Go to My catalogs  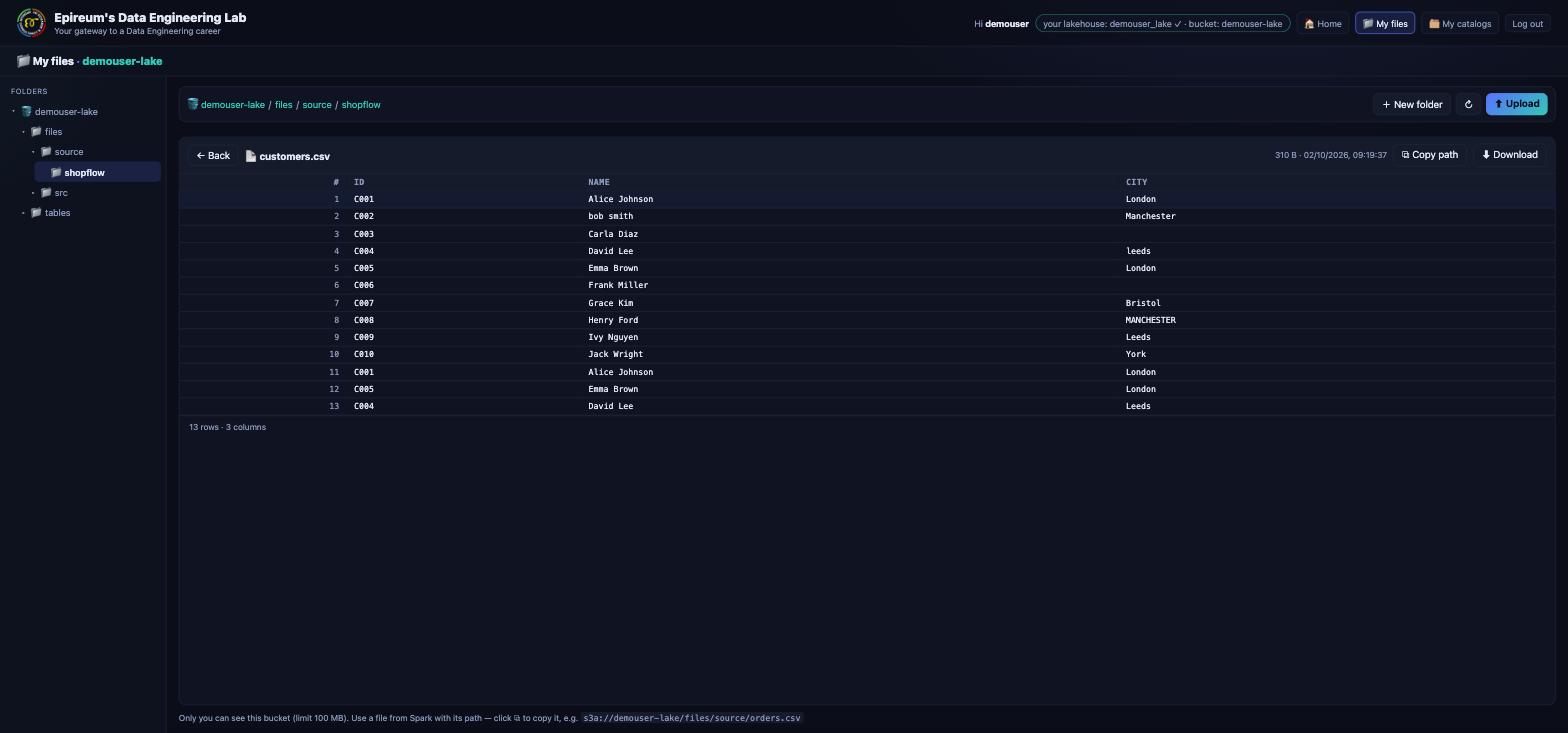tap(1460, 23)
